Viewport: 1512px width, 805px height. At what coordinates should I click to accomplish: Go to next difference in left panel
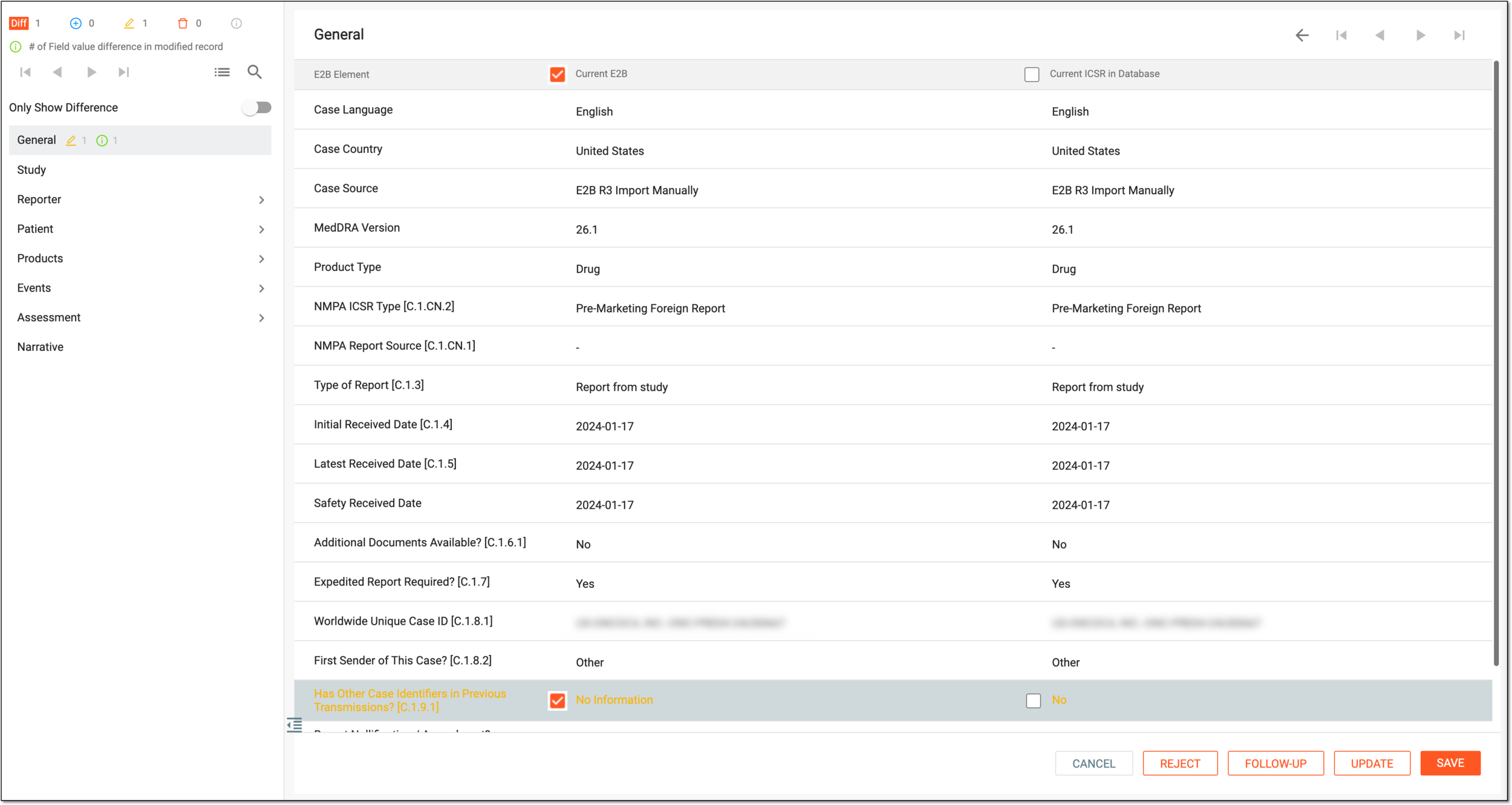[x=91, y=72]
